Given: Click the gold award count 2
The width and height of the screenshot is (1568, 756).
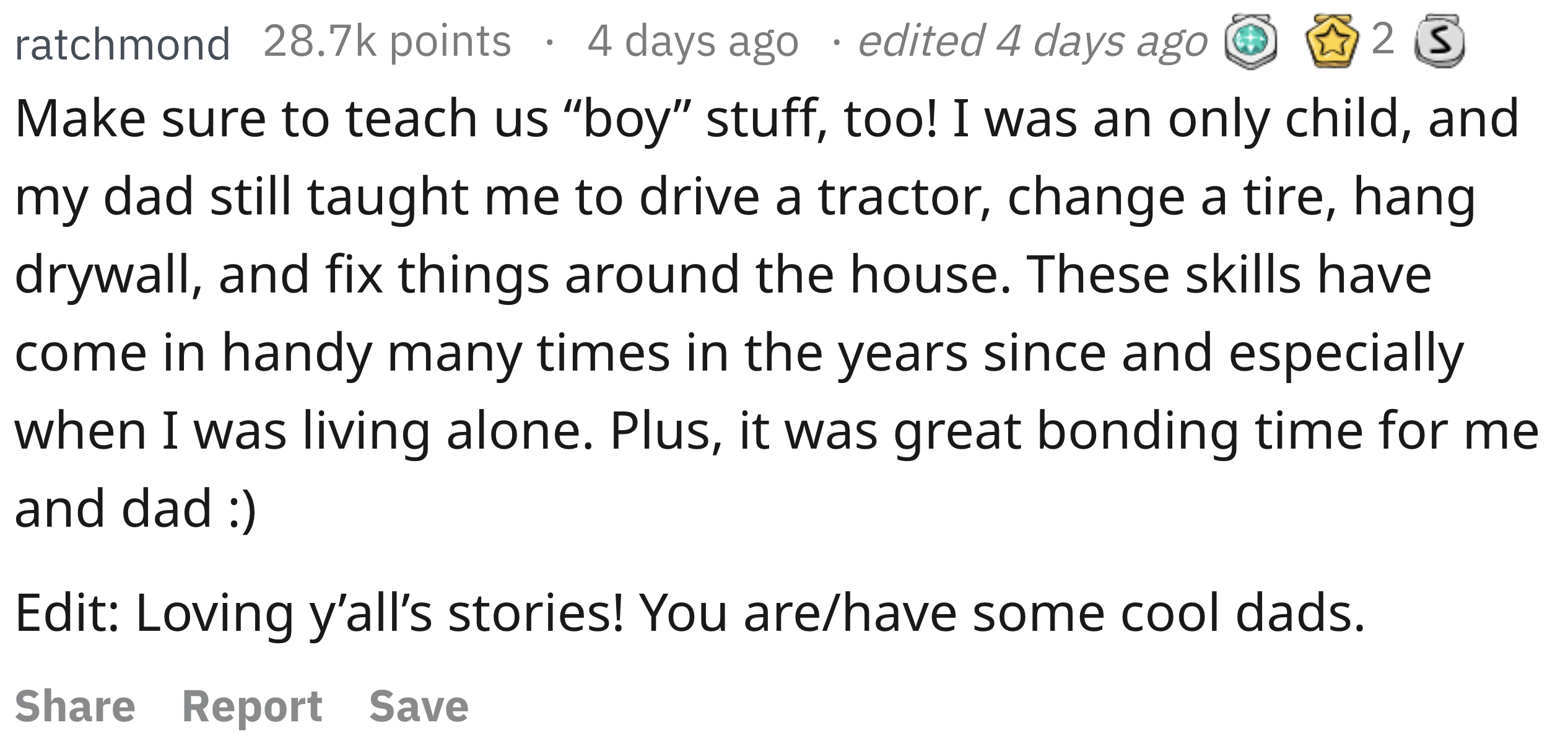Looking at the screenshot, I should tap(1383, 39).
